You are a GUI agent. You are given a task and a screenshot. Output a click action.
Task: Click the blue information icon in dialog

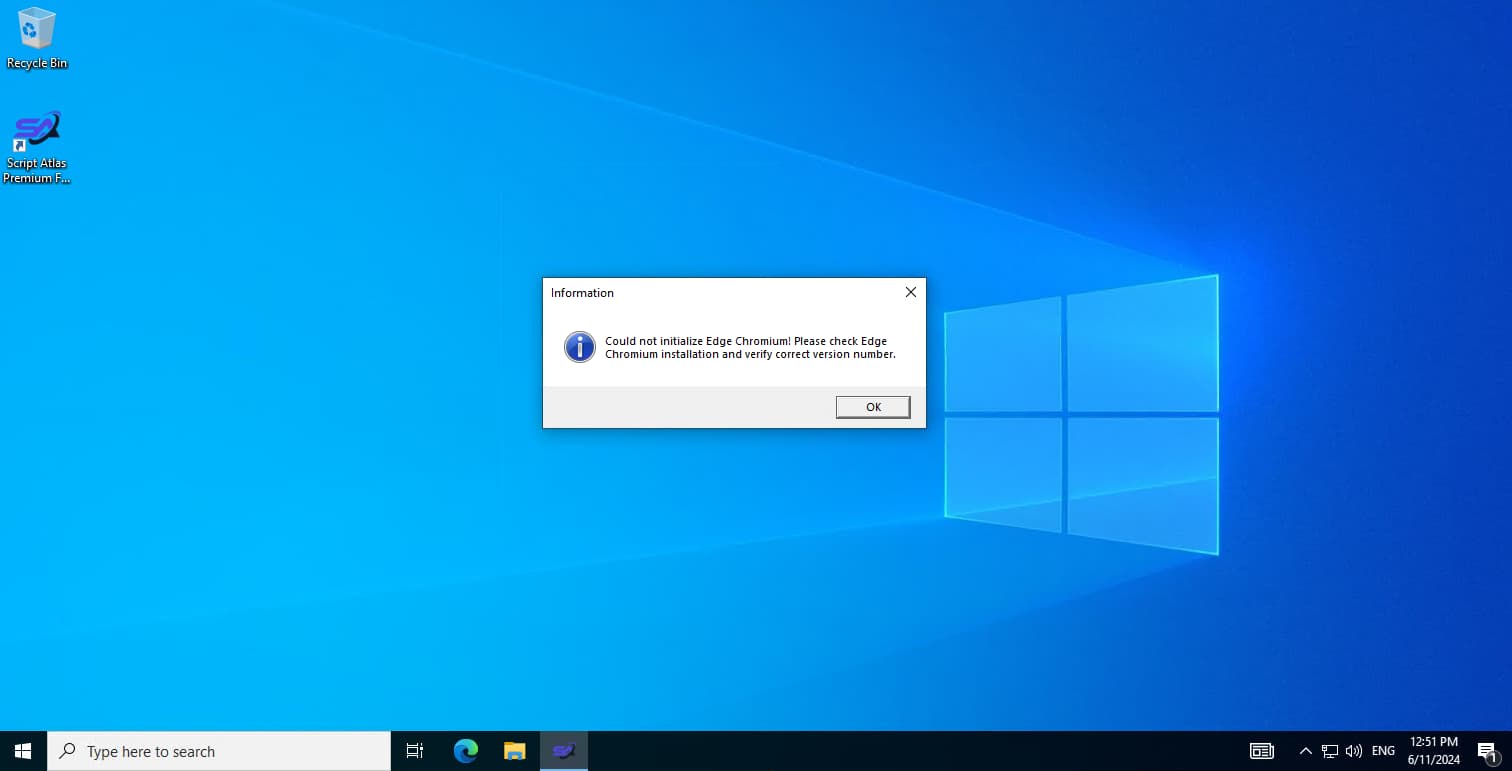(580, 347)
